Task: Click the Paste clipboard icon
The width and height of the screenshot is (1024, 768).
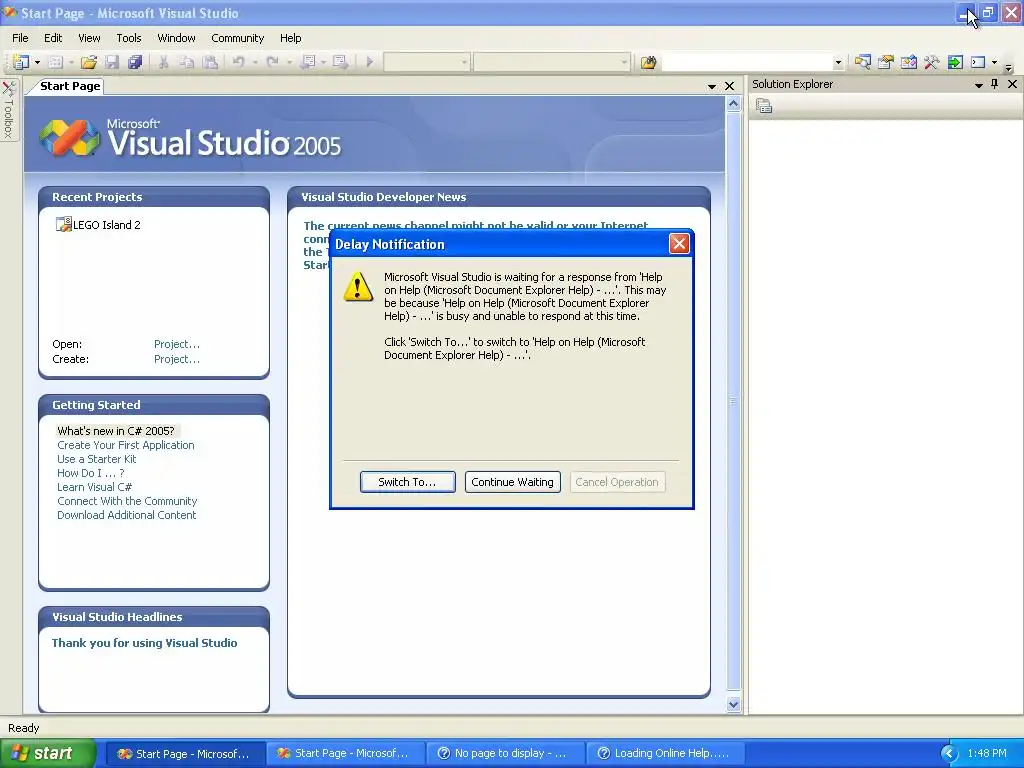Action: click(210, 62)
